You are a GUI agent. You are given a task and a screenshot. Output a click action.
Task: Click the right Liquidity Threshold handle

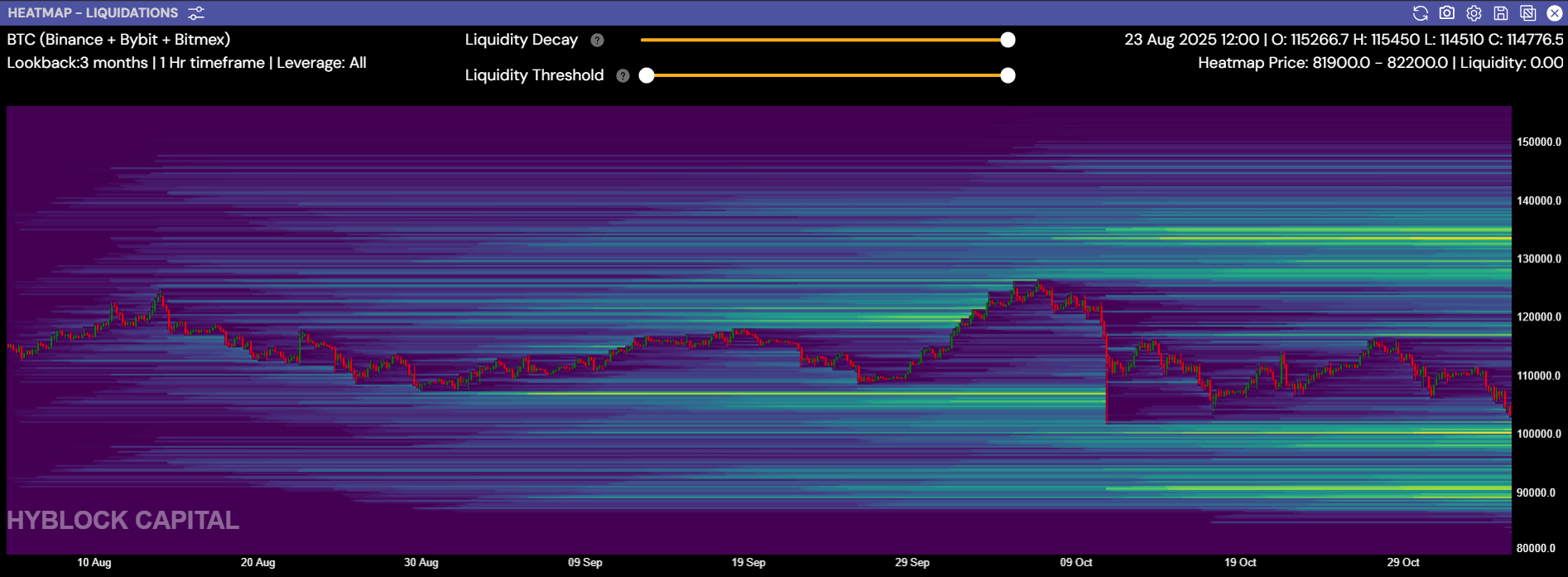coord(1008,75)
